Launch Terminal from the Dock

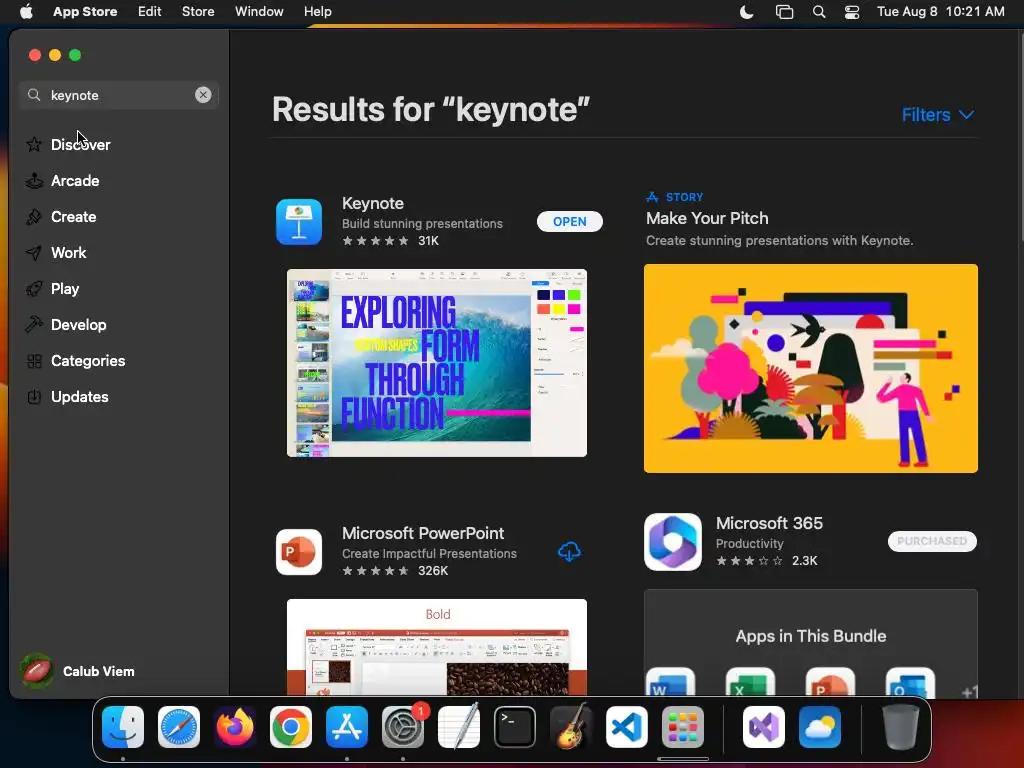515,727
